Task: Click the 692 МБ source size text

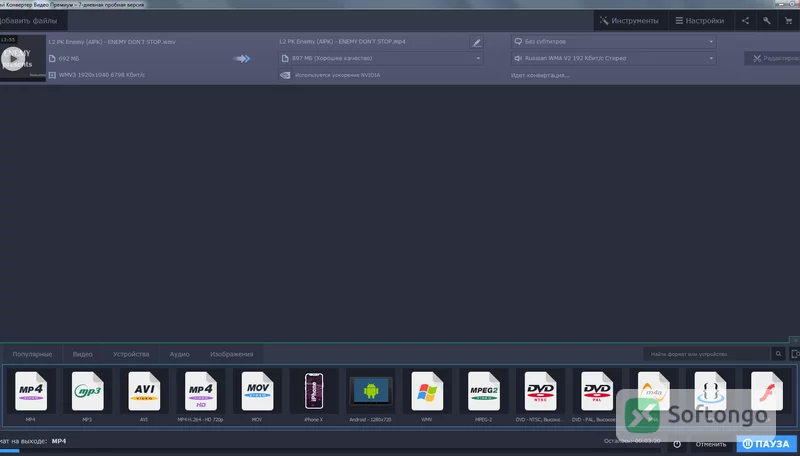Action: [x=69, y=59]
